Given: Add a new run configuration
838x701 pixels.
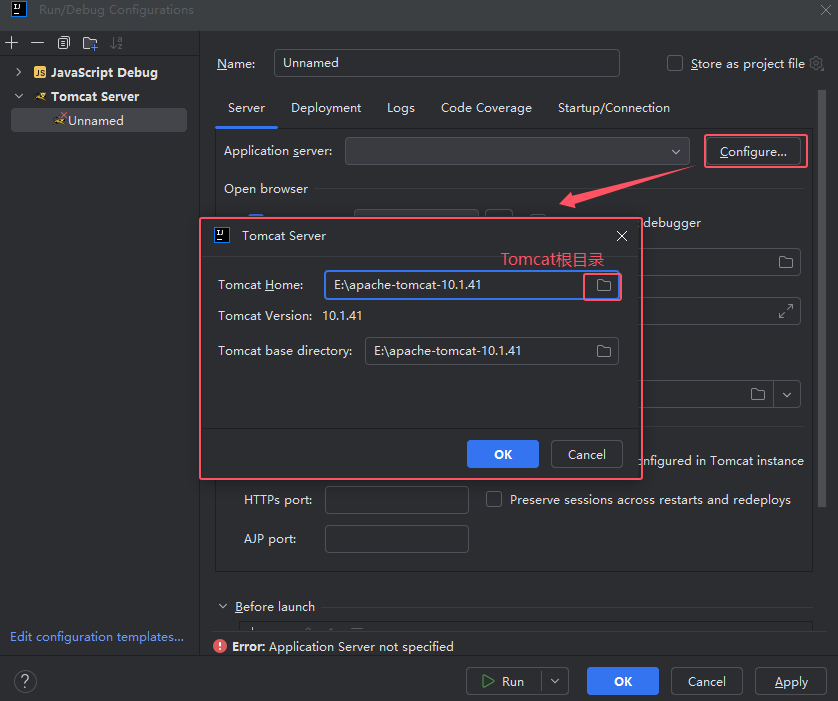Looking at the screenshot, I should click(12, 43).
